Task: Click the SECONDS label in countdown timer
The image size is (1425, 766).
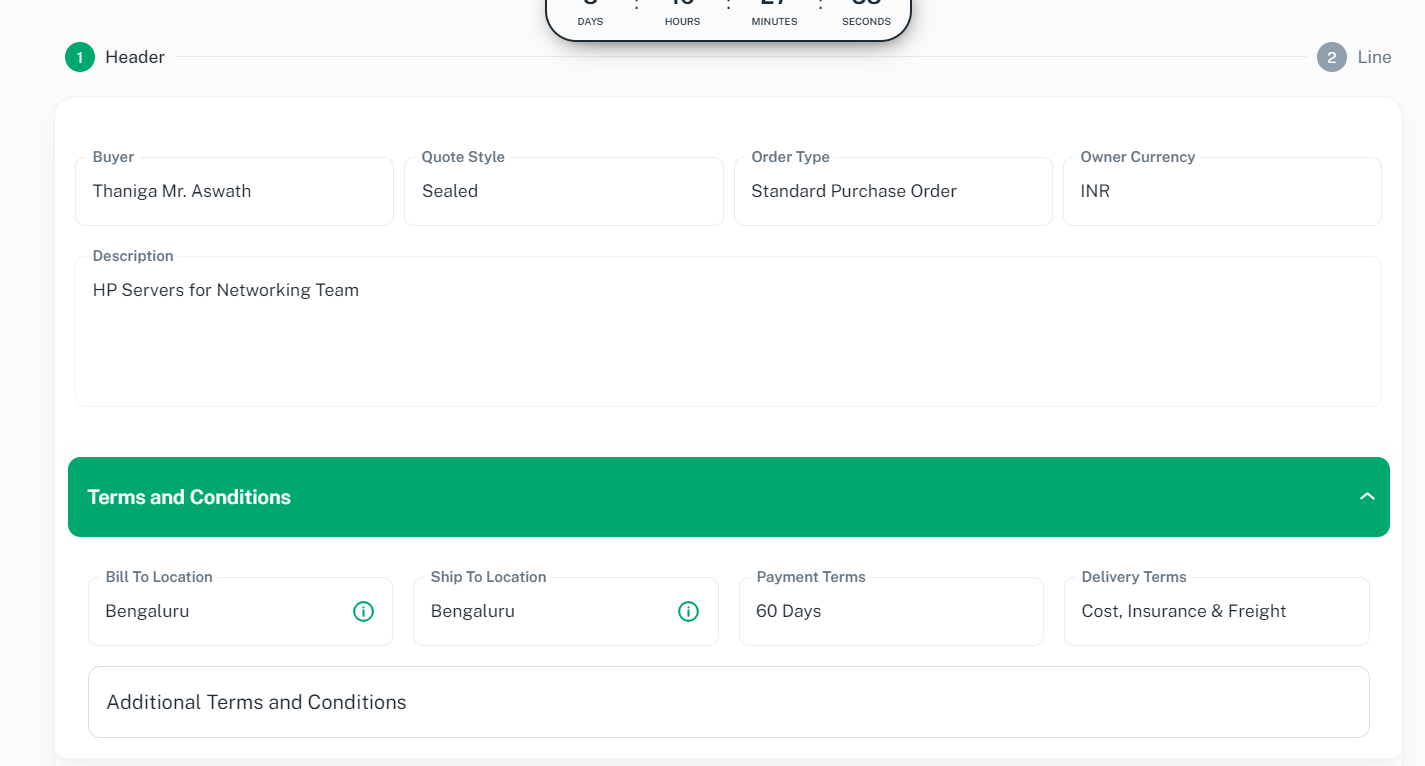Action: (x=866, y=21)
